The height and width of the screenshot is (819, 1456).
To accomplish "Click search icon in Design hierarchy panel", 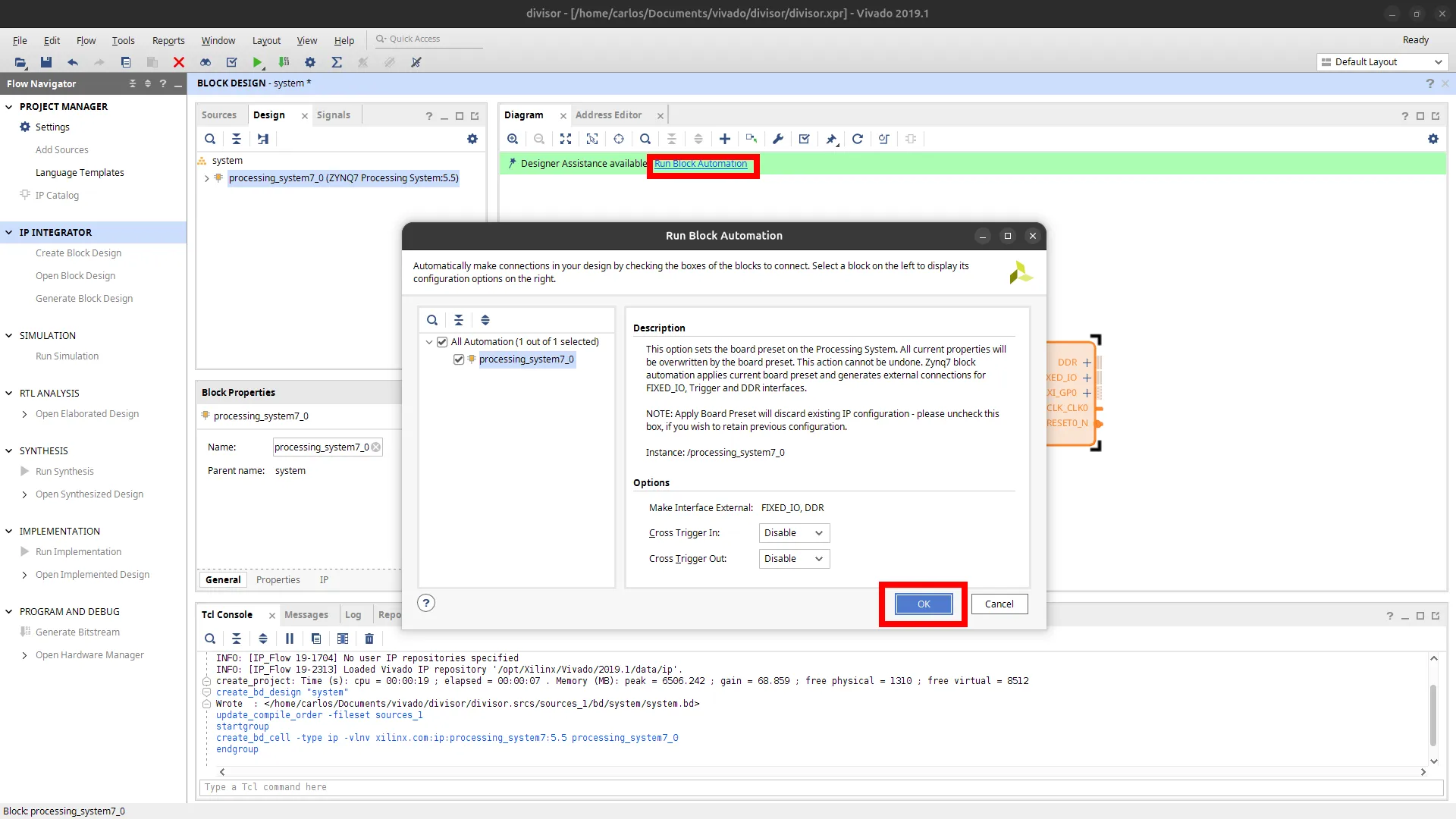I will (210, 139).
